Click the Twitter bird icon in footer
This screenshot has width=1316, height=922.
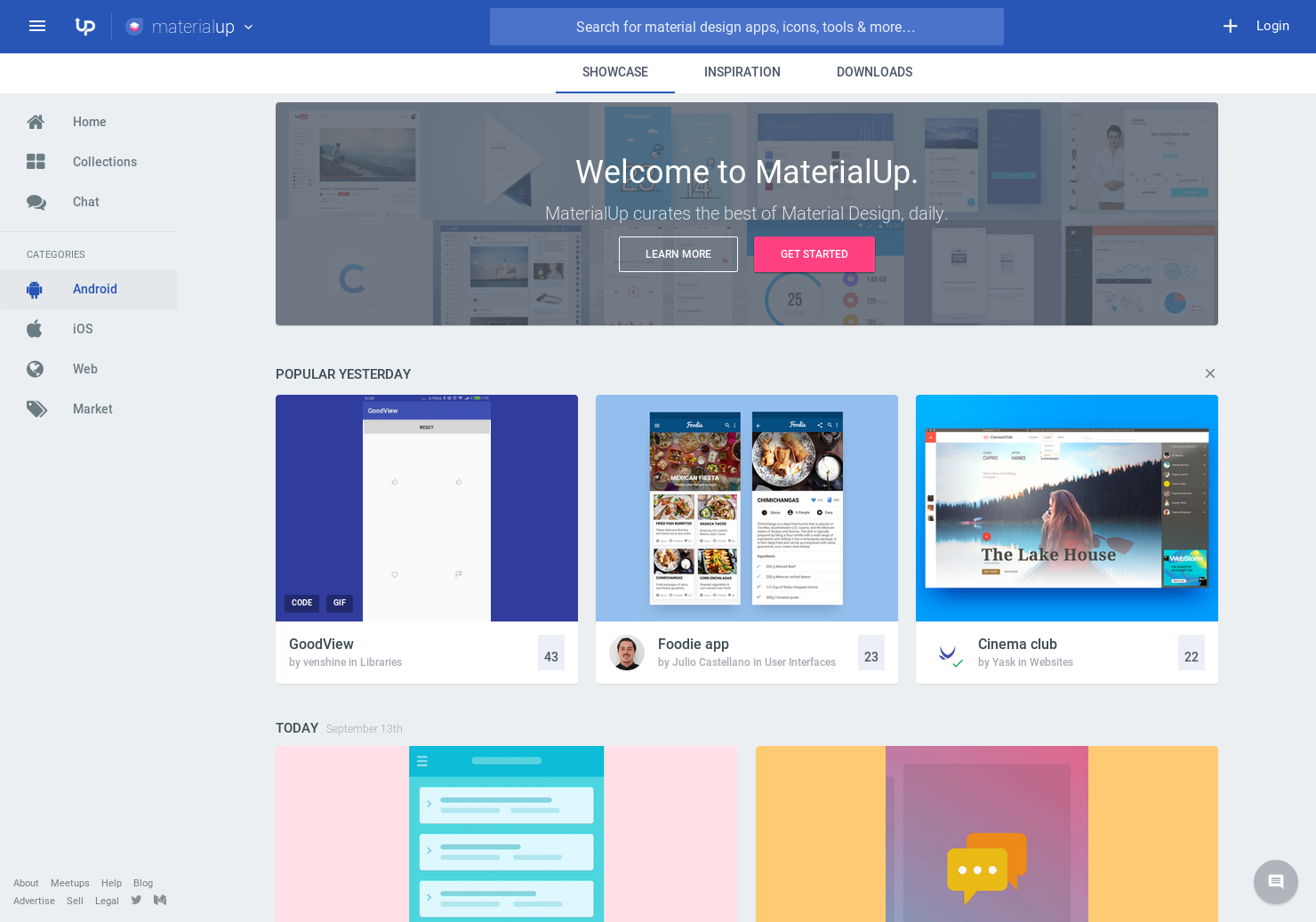point(136,900)
